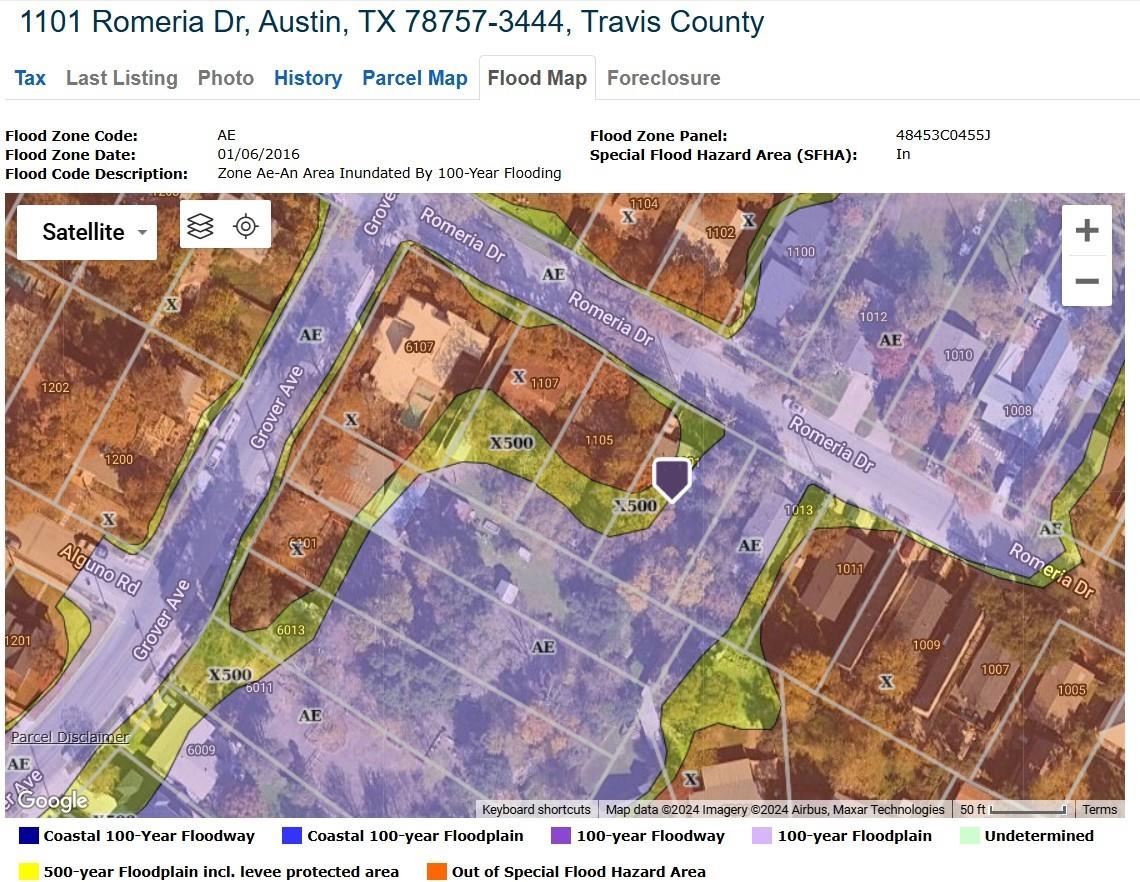
Task: Toggle the AE zone label near Grover Ave
Action: click(x=311, y=333)
